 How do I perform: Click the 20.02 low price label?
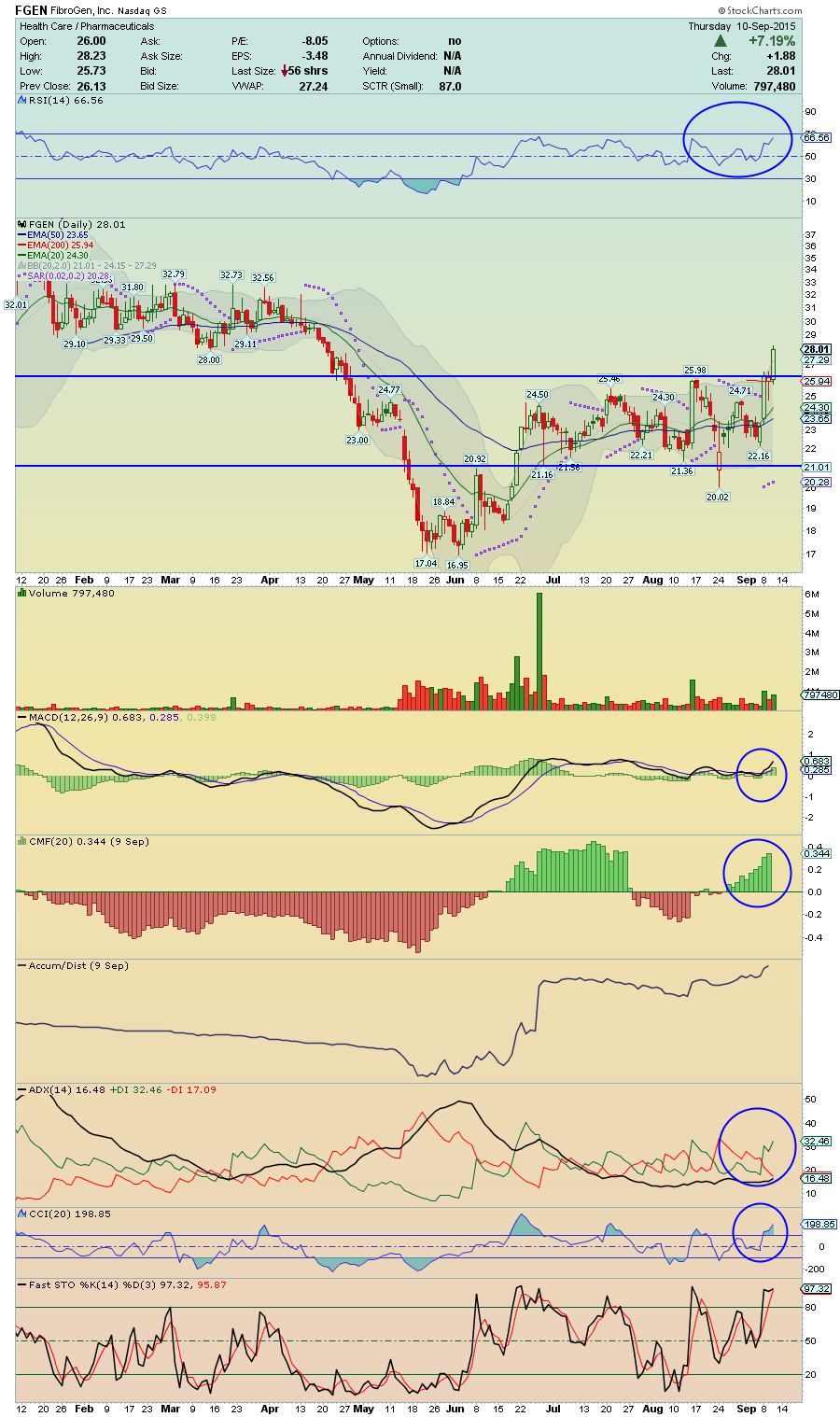tap(718, 498)
